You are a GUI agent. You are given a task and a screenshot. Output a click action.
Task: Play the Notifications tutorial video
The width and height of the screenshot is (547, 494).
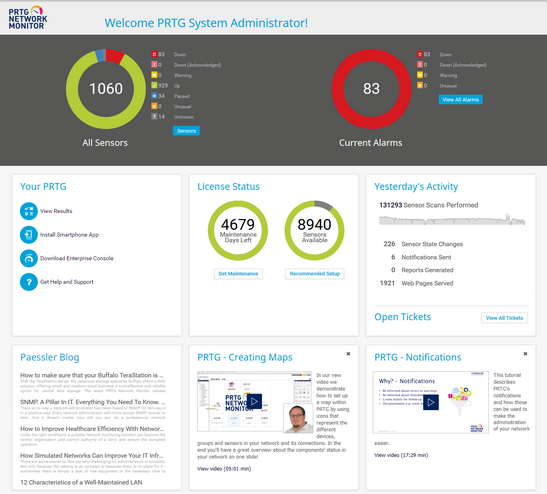pos(431,402)
